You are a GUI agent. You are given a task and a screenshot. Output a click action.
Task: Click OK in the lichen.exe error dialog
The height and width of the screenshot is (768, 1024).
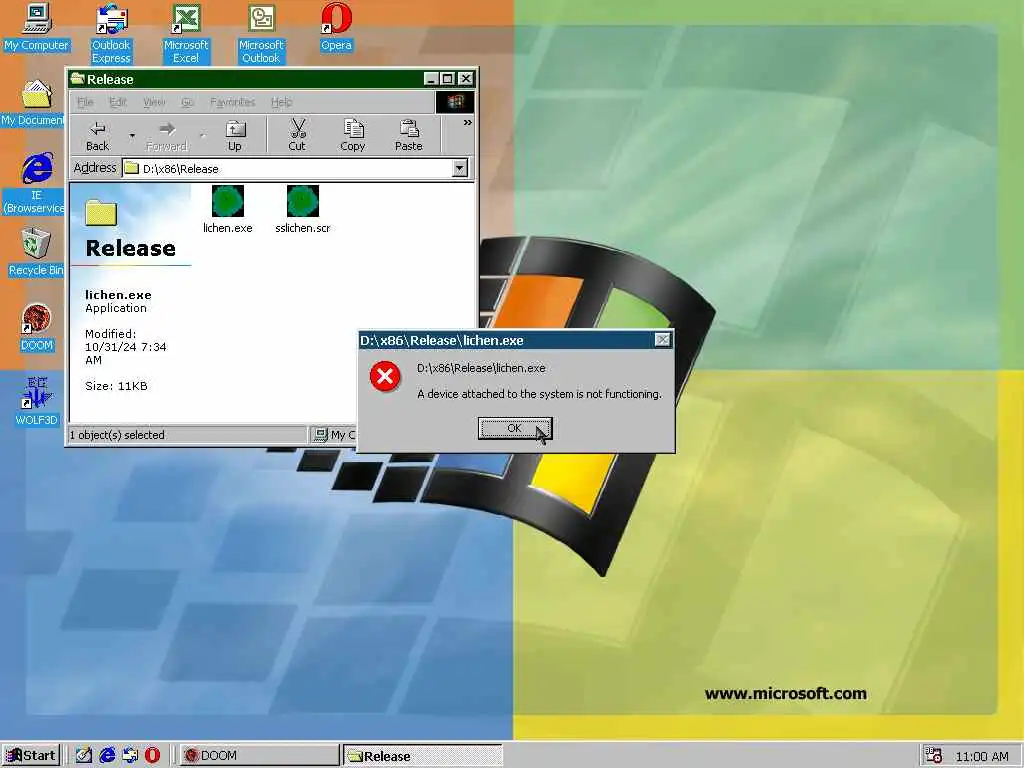click(515, 428)
